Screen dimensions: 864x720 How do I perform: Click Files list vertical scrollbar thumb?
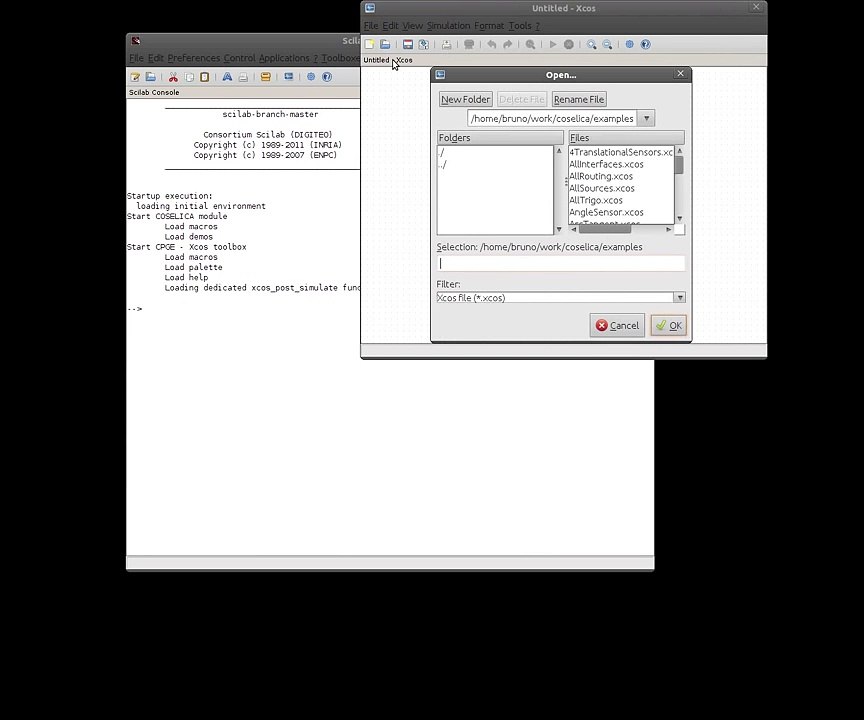pos(679,165)
